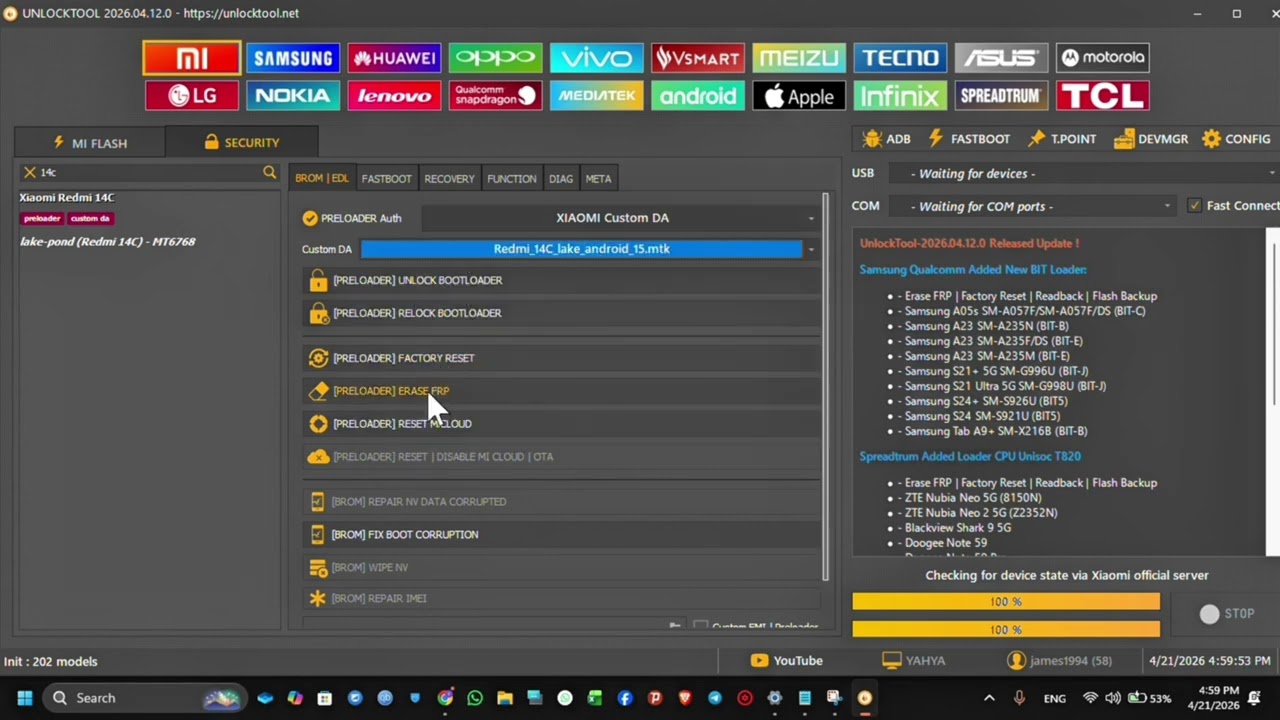Select the Xiaomi MI brand logo
Viewport: 1280px width, 720px height.
coord(191,58)
